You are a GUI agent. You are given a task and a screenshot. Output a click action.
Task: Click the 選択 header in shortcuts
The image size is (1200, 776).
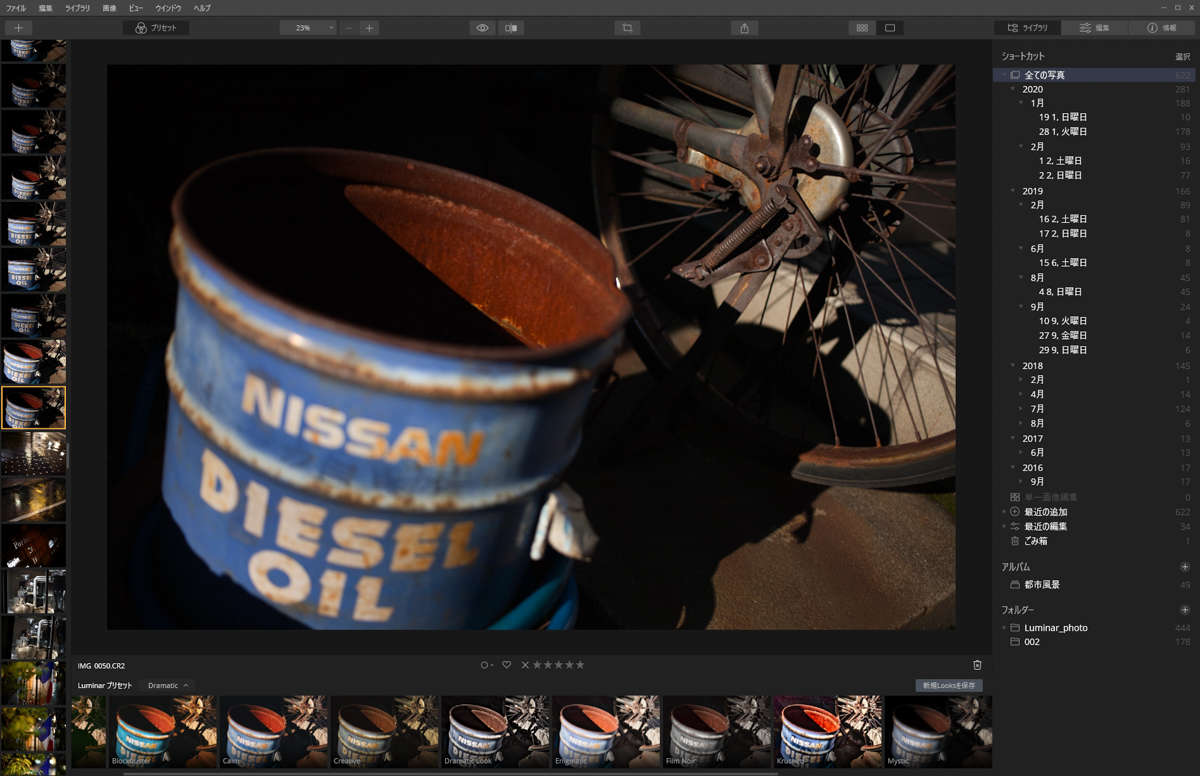(1182, 57)
